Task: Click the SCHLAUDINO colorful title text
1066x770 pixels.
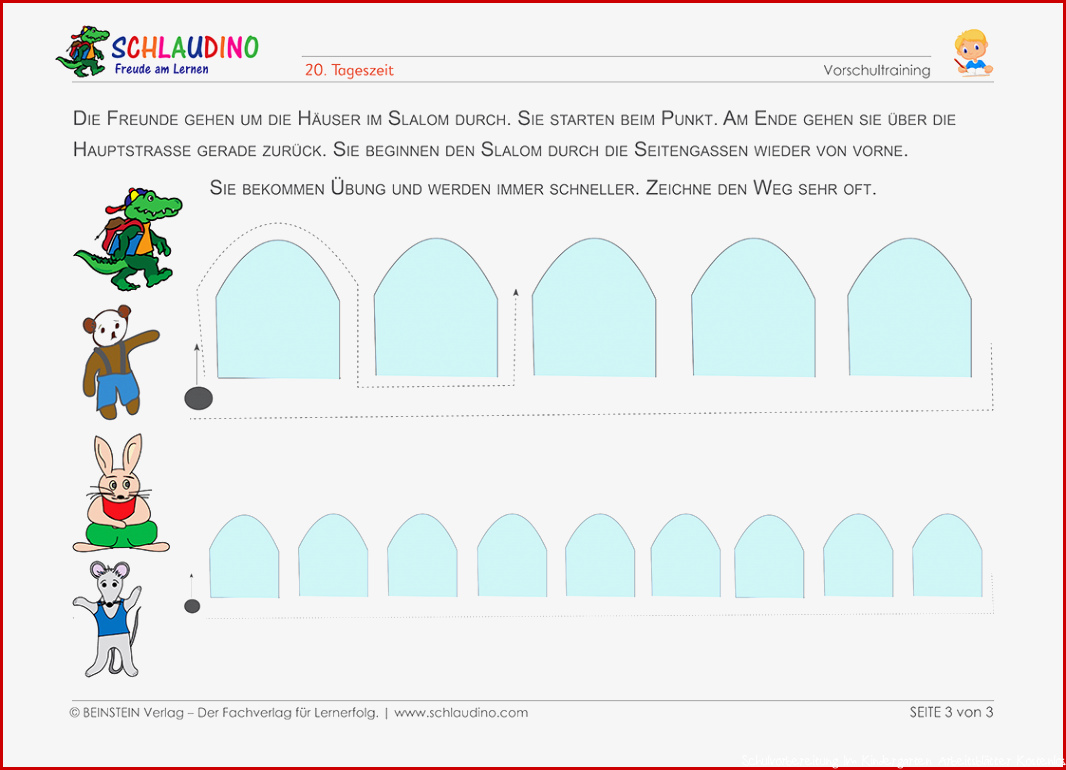Action: pyautogui.click(x=185, y=48)
